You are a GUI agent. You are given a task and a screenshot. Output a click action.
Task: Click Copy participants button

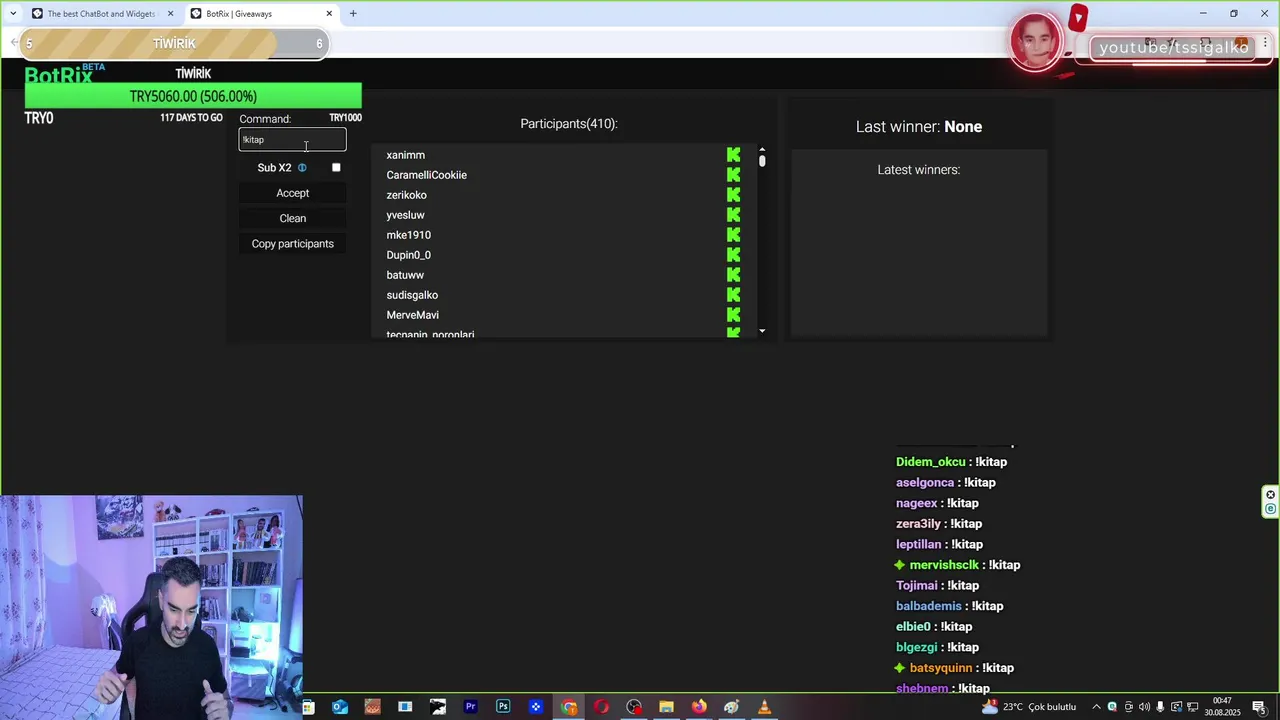[x=293, y=244]
